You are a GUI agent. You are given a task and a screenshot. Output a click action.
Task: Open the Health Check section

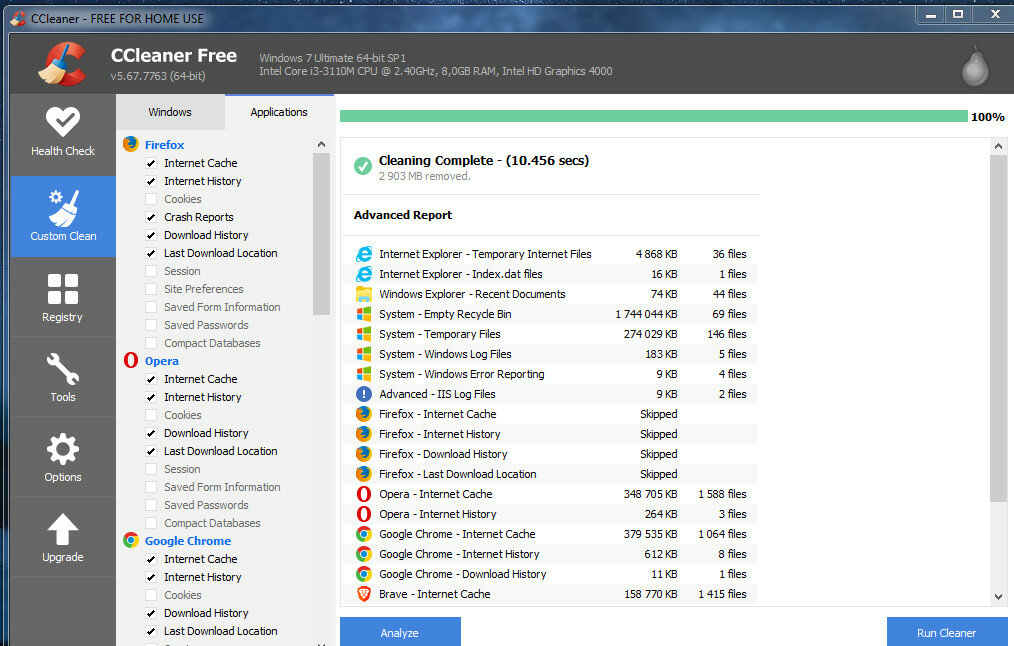[63, 135]
